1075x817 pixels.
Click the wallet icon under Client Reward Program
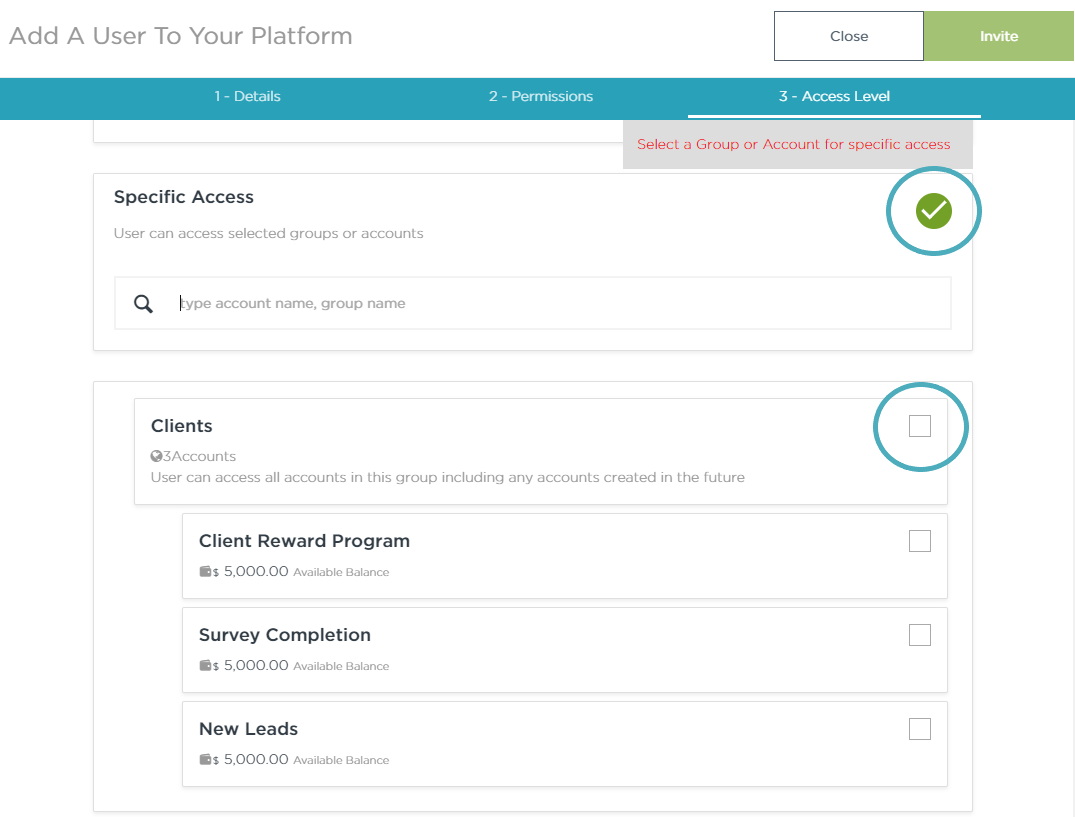point(205,572)
